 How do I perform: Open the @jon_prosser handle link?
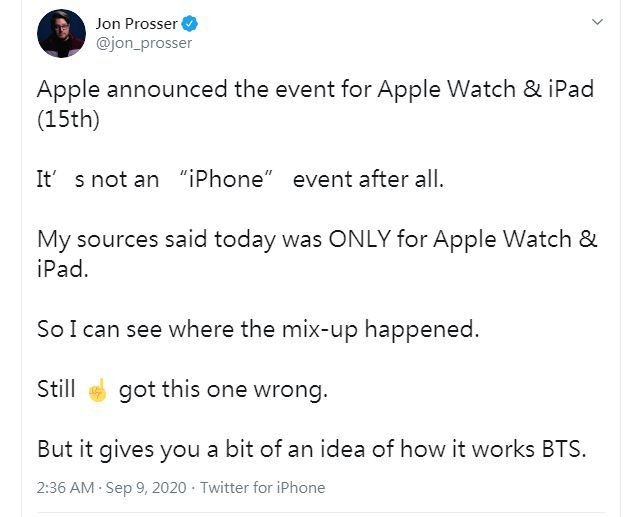pyautogui.click(x=143, y=43)
